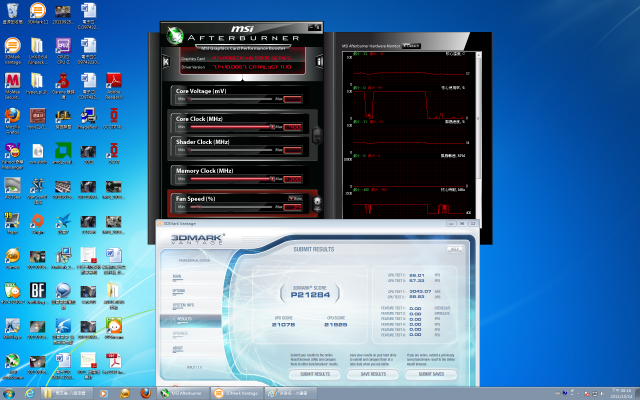The width and height of the screenshot is (640, 400).
Task: Click the Yahoo Messenger desktop icon
Action: [12, 156]
